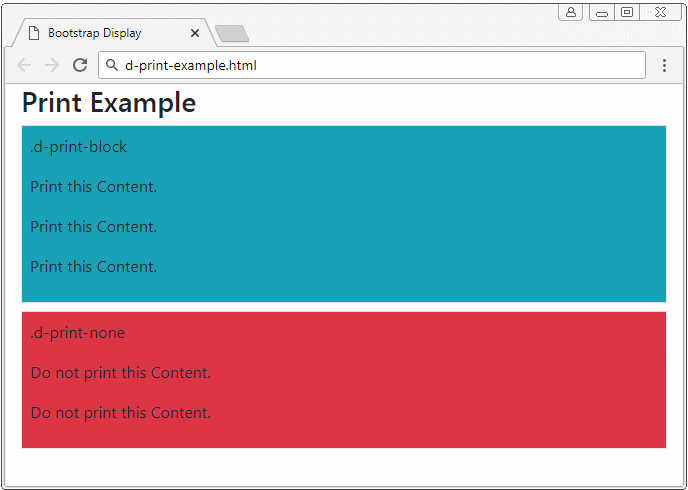Click the page icon on tab
Screen dimensions: 688x490
click(34, 33)
